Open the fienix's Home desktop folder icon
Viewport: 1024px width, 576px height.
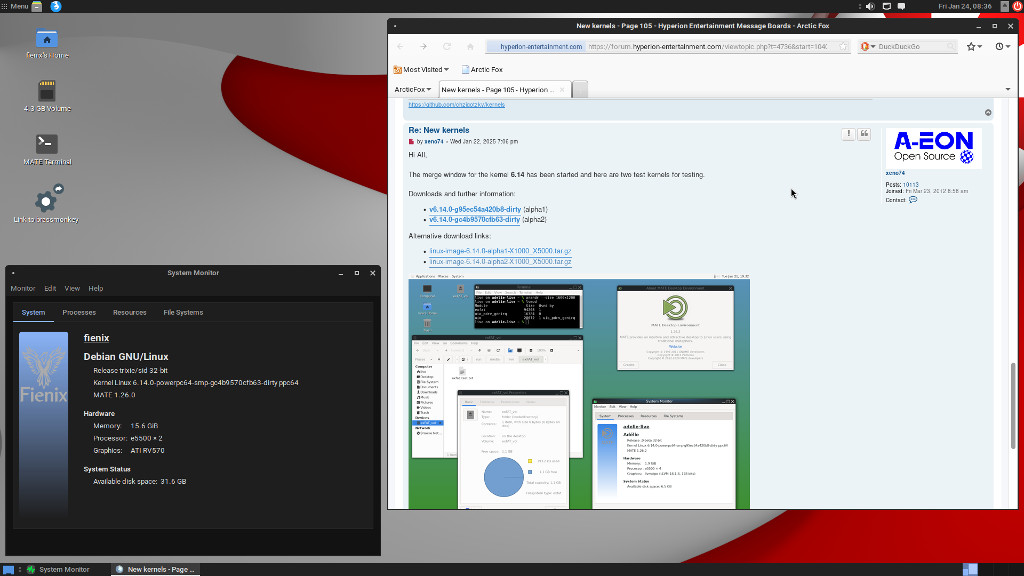[47, 44]
